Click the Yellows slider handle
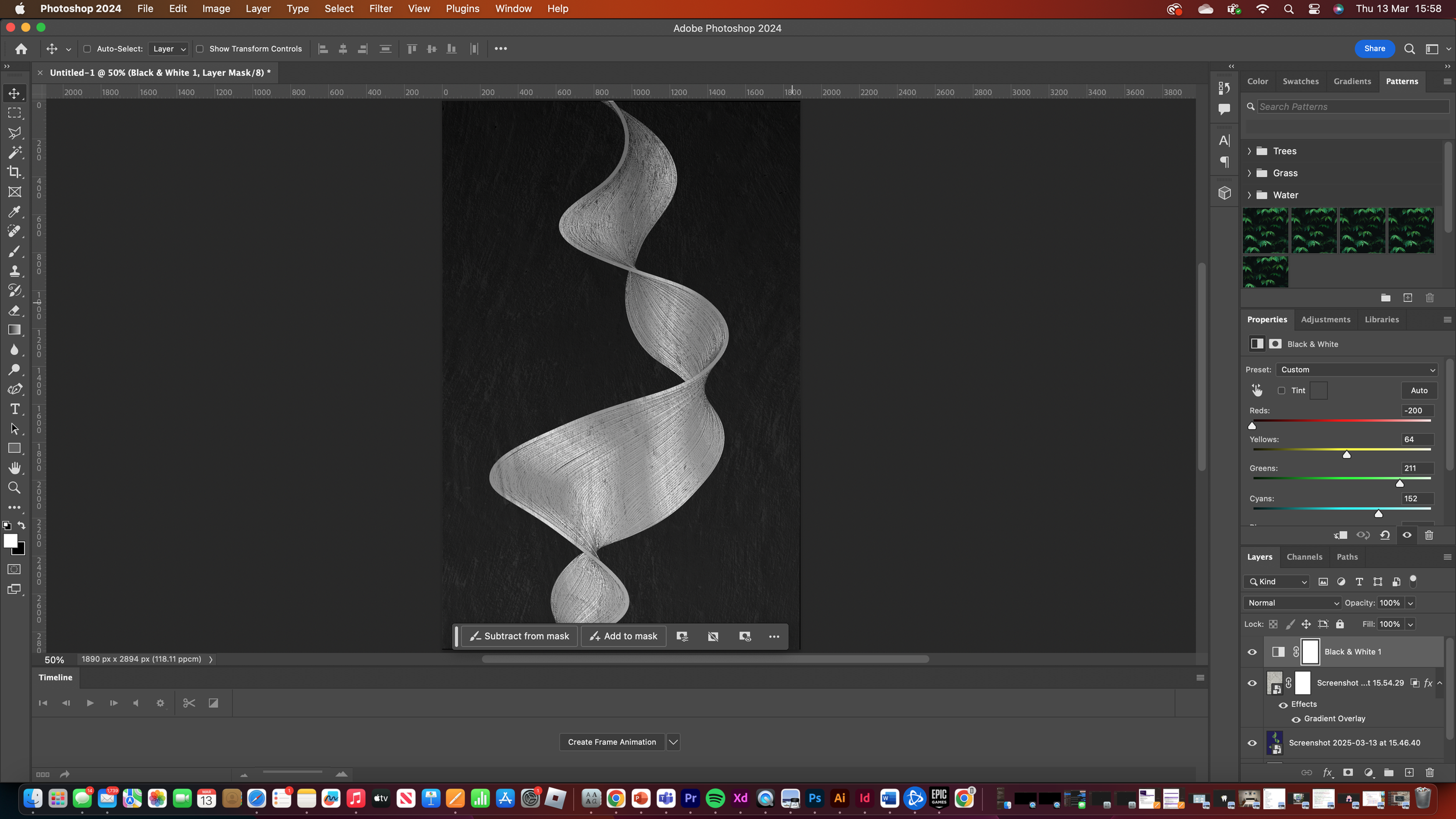 click(1346, 455)
